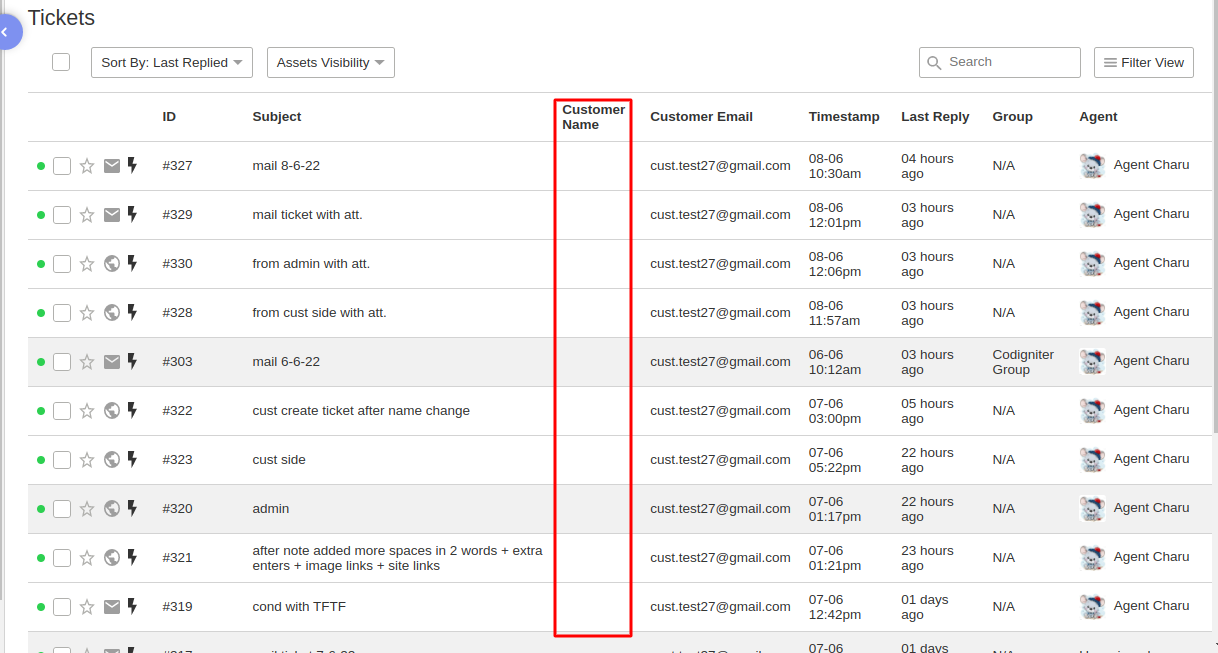Click lightning bolt icon of ticket #320
Image resolution: width=1218 pixels, height=653 pixels.
(132, 508)
